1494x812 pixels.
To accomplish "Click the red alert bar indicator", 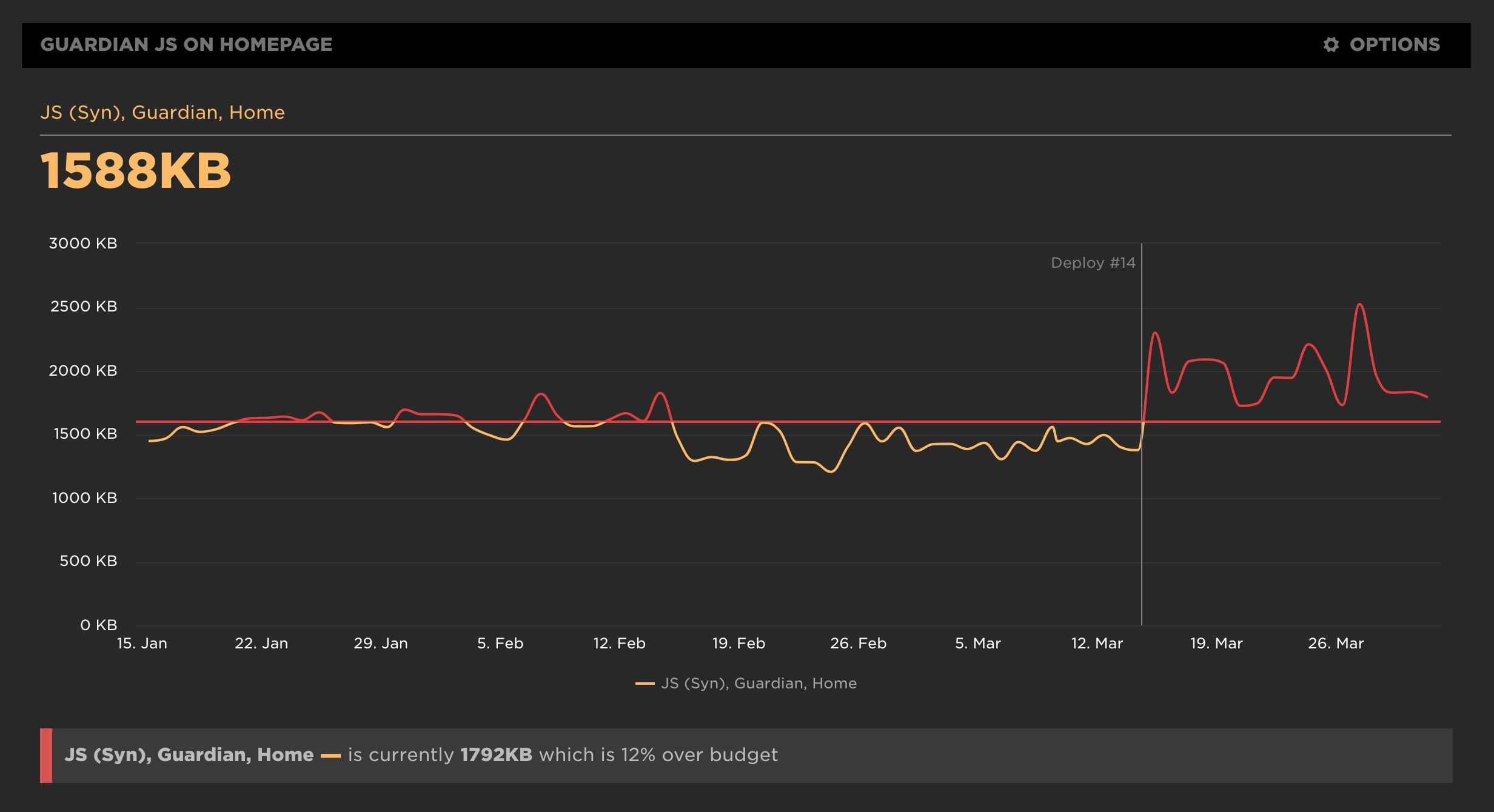I will coord(46,755).
